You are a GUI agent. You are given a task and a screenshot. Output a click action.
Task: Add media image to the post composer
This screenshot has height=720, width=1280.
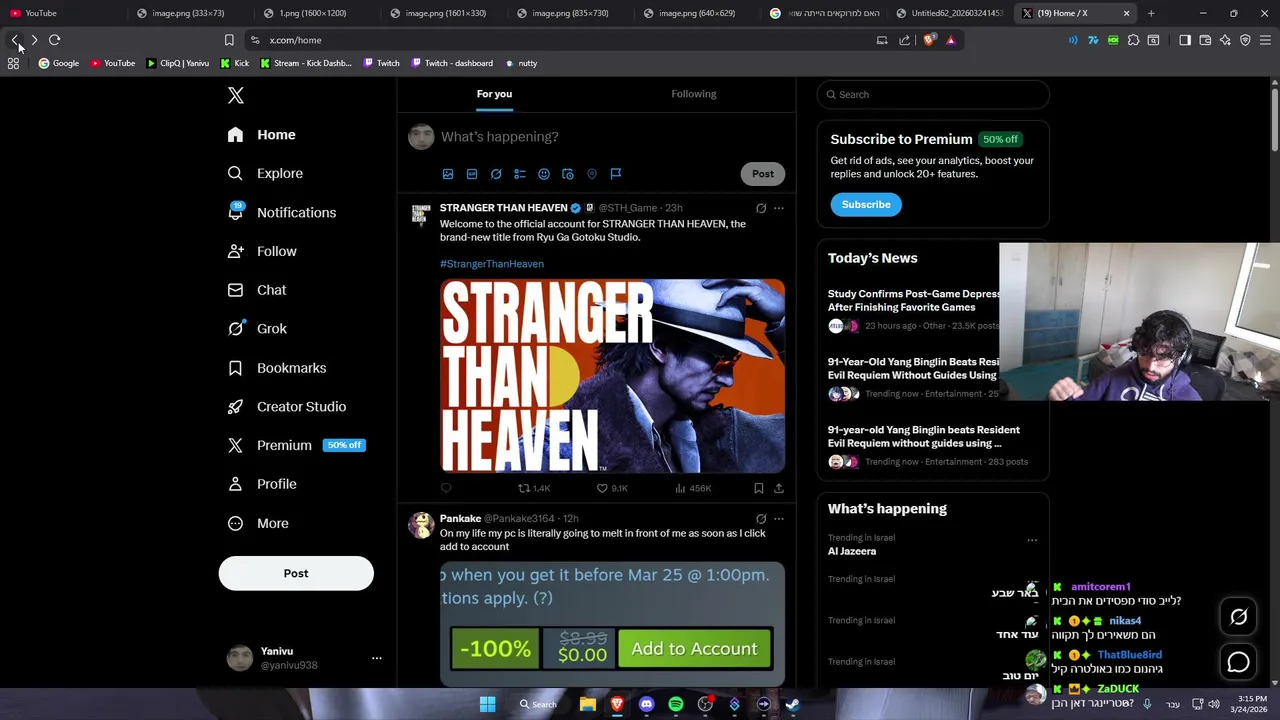click(x=448, y=174)
